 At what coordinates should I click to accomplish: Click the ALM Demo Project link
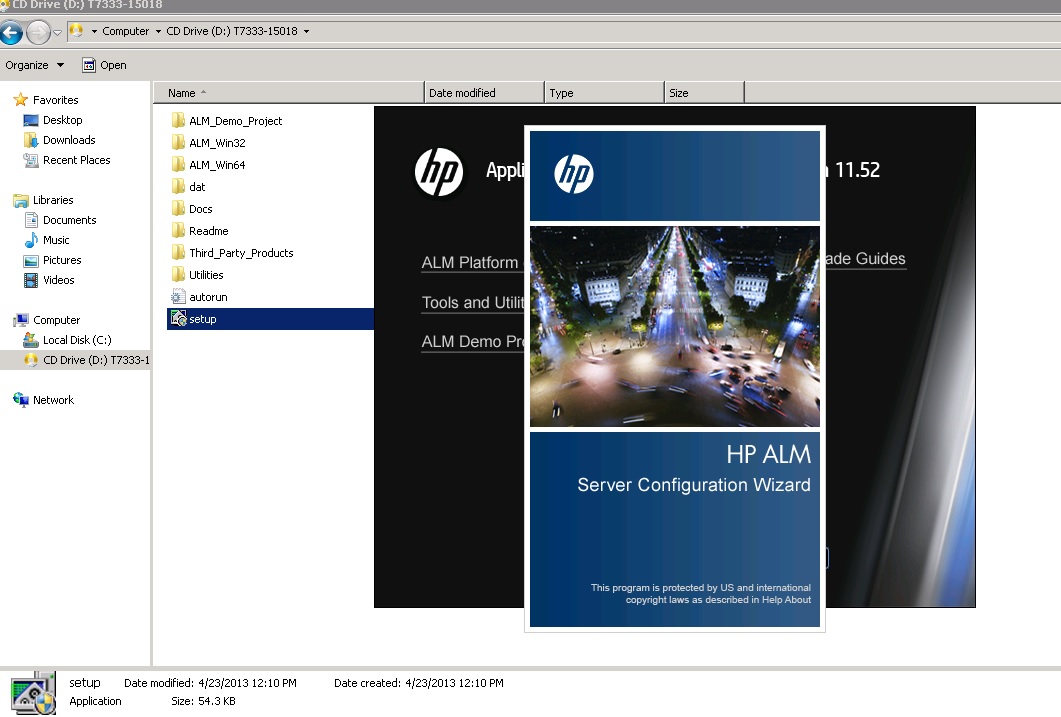(472, 342)
